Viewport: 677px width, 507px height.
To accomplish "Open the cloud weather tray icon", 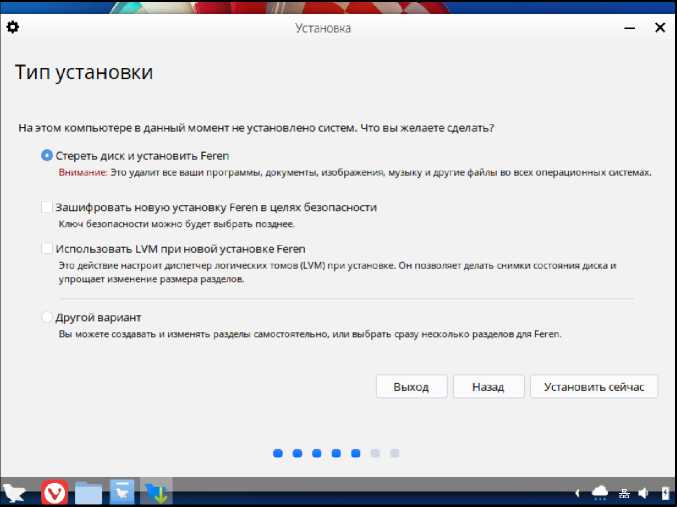I will point(600,493).
